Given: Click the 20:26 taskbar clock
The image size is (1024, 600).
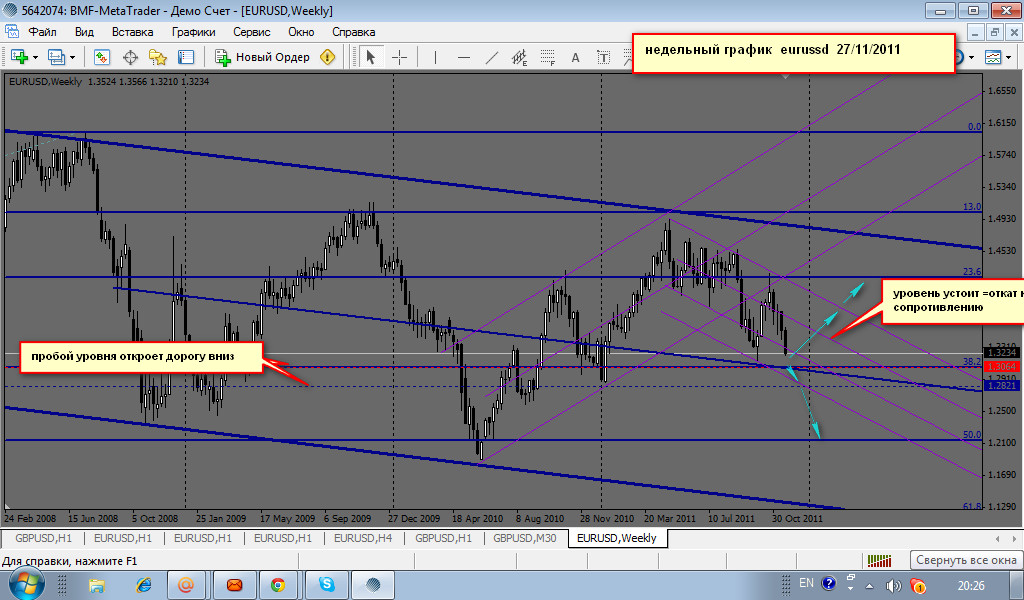Looking at the screenshot, I should coord(971,586).
